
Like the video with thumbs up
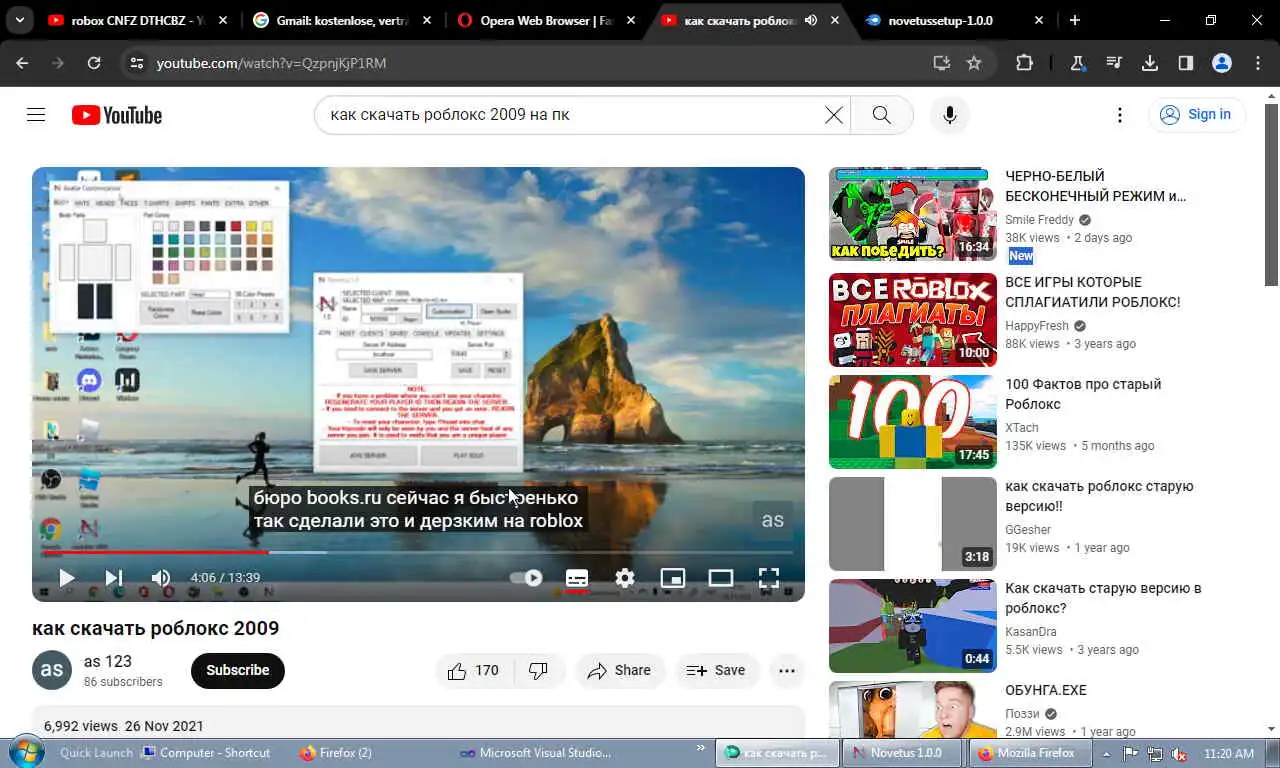[x=473, y=671]
